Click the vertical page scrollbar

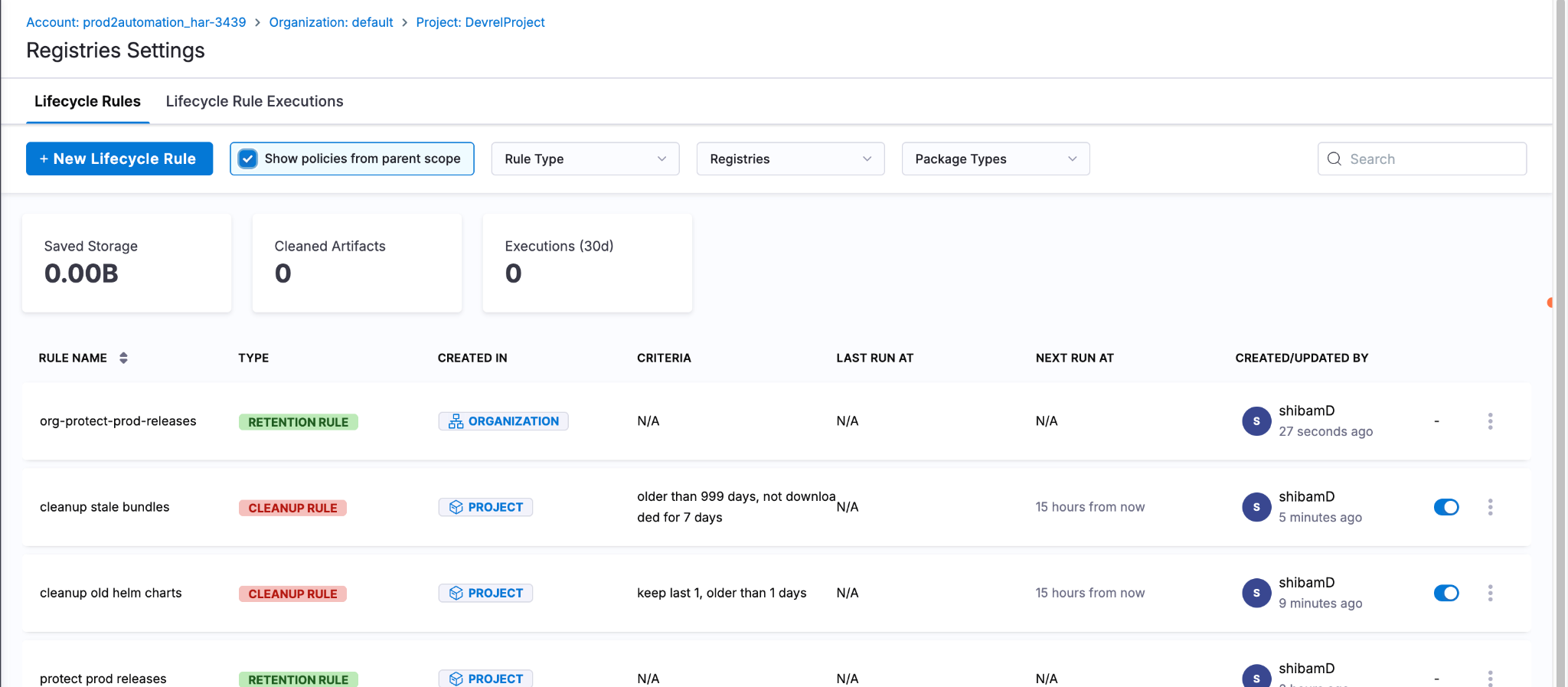tap(1560, 343)
